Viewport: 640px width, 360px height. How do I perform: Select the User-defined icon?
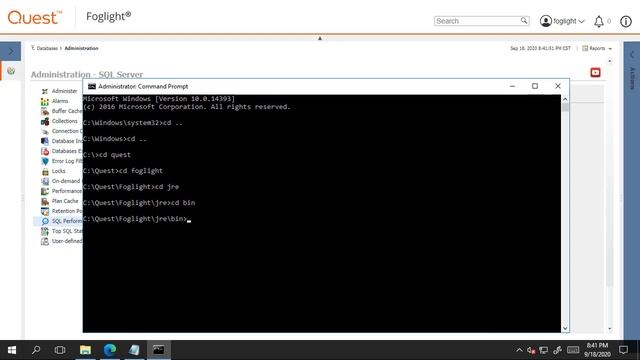point(45,241)
